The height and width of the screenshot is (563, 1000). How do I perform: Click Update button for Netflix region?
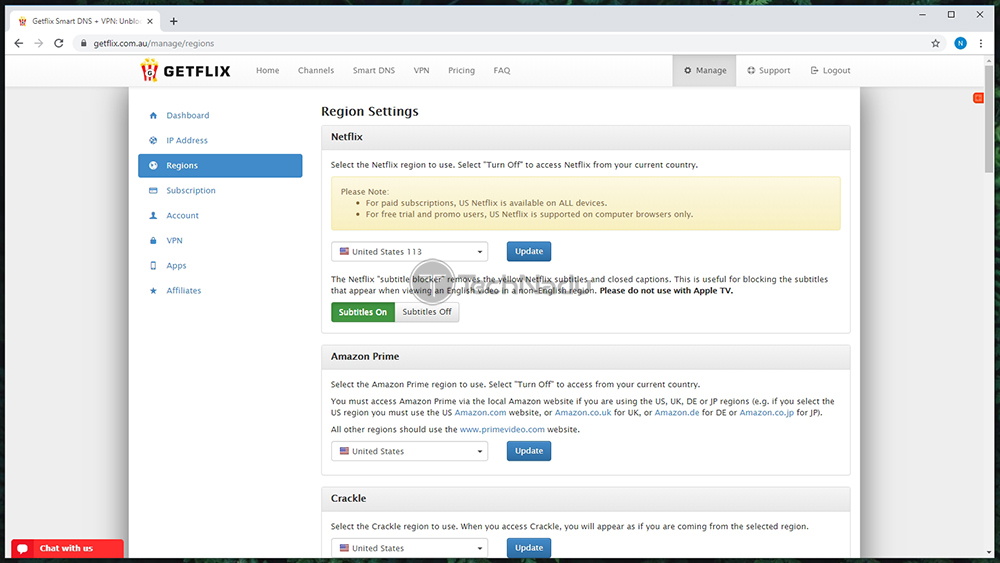[529, 251]
